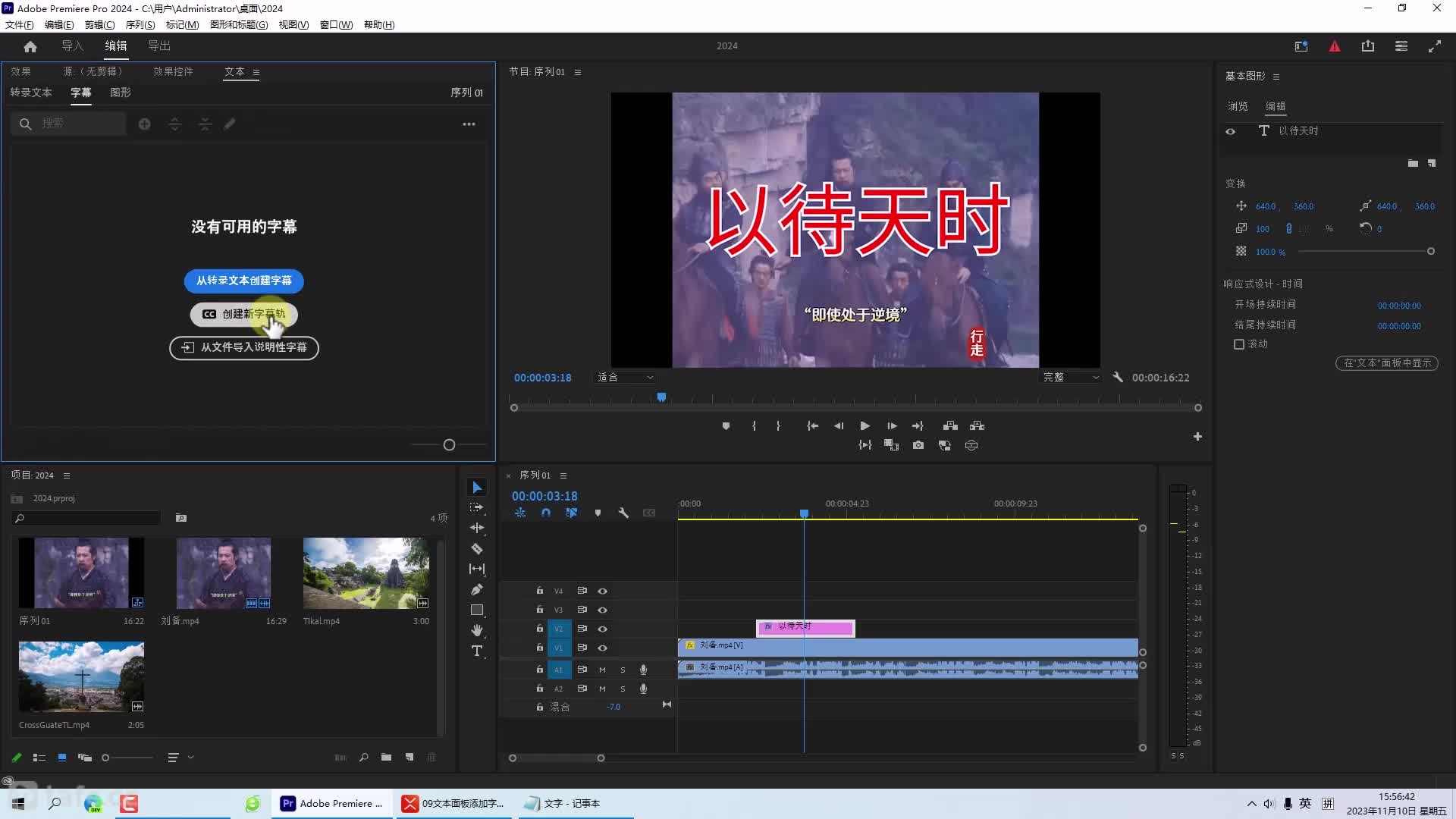Open the 导出 workspace
This screenshot has height=819, width=1456.
tap(159, 46)
